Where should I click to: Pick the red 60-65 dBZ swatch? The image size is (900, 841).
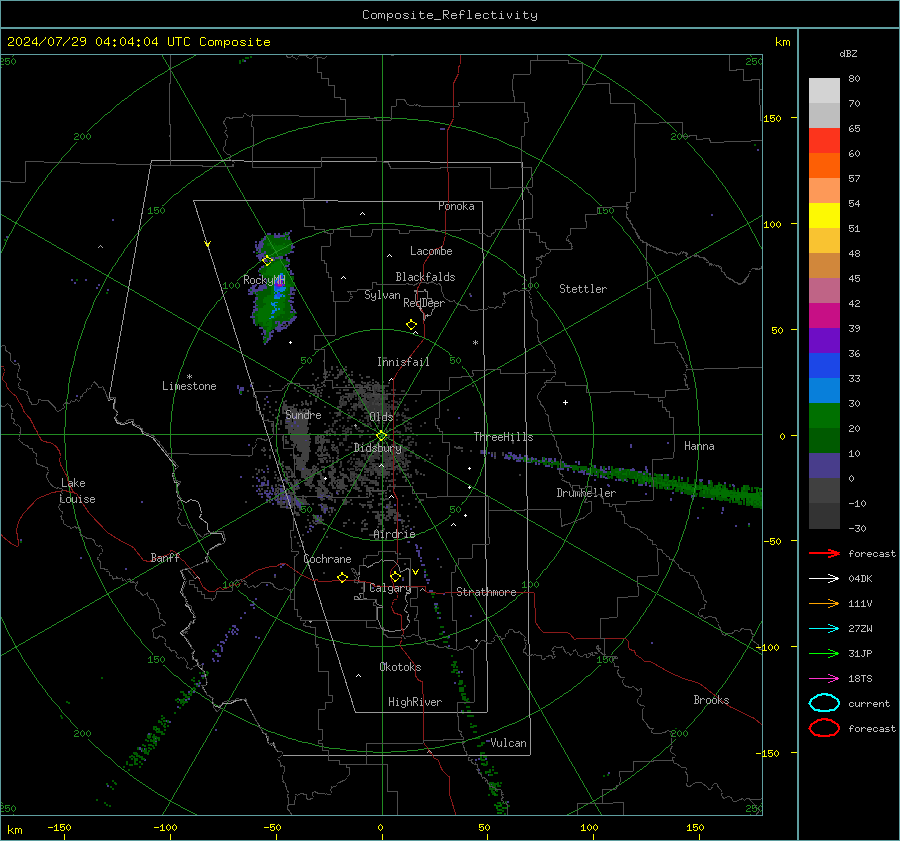824,140
